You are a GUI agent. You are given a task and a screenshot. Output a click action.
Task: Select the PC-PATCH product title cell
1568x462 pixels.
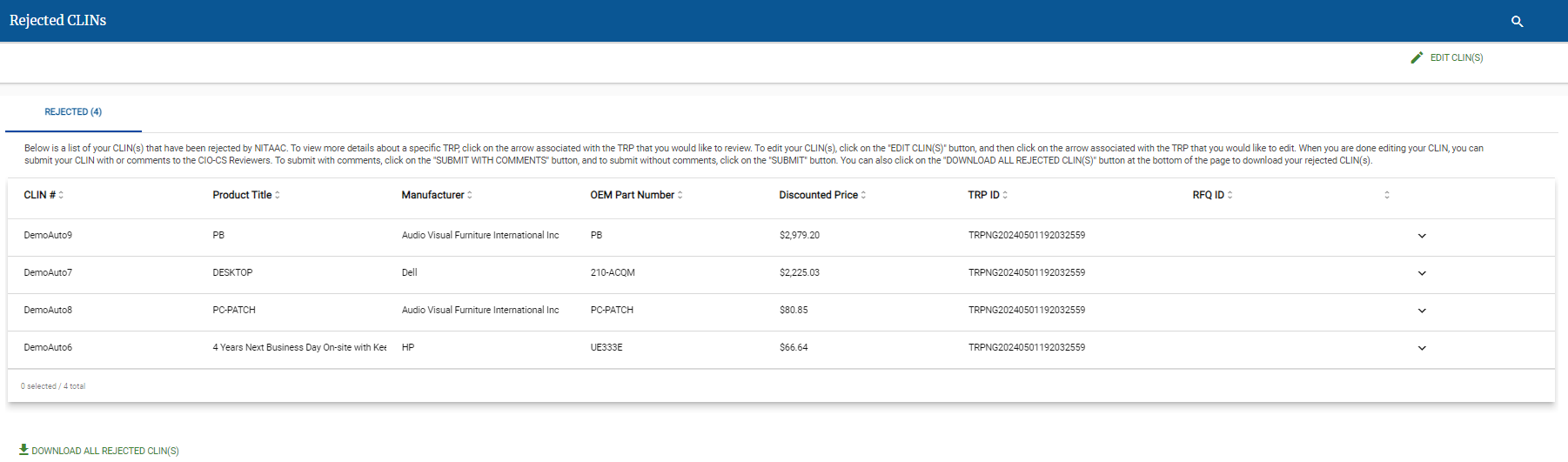[234, 311]
